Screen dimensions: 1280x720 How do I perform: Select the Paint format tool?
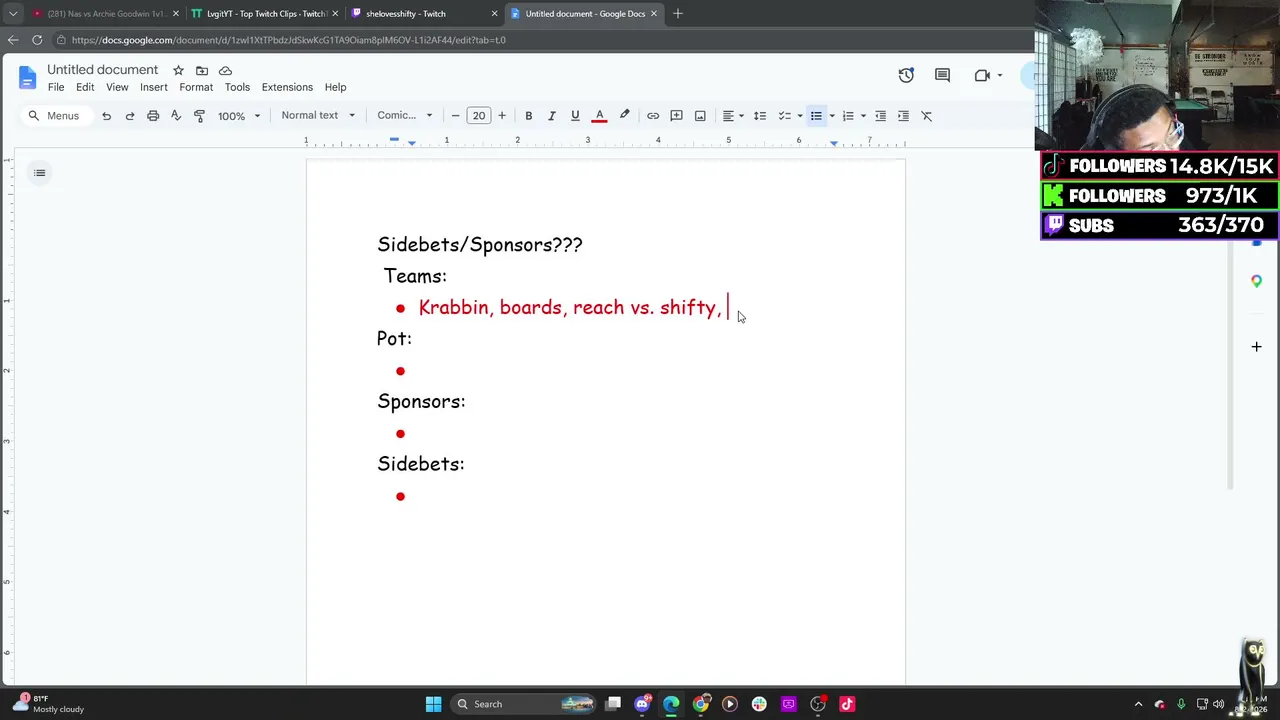tap(199, 116)
